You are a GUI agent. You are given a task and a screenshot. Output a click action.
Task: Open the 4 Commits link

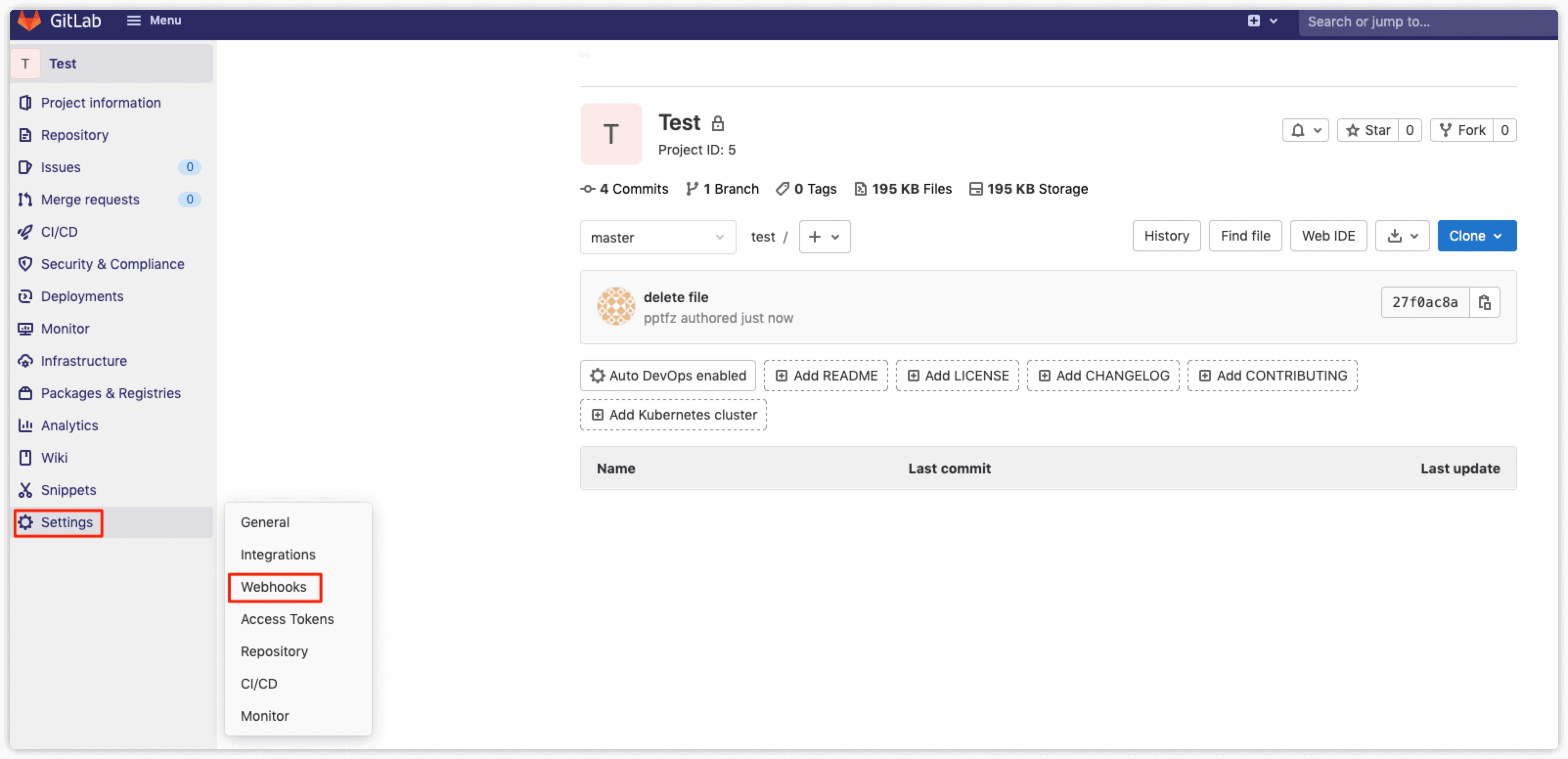point(625,189)
